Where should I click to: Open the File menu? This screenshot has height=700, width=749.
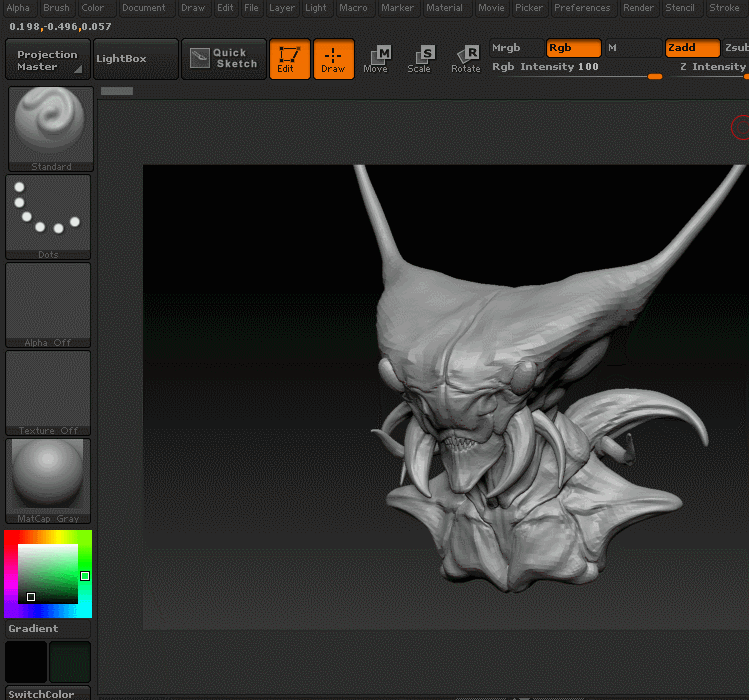(x=251, y=8)
